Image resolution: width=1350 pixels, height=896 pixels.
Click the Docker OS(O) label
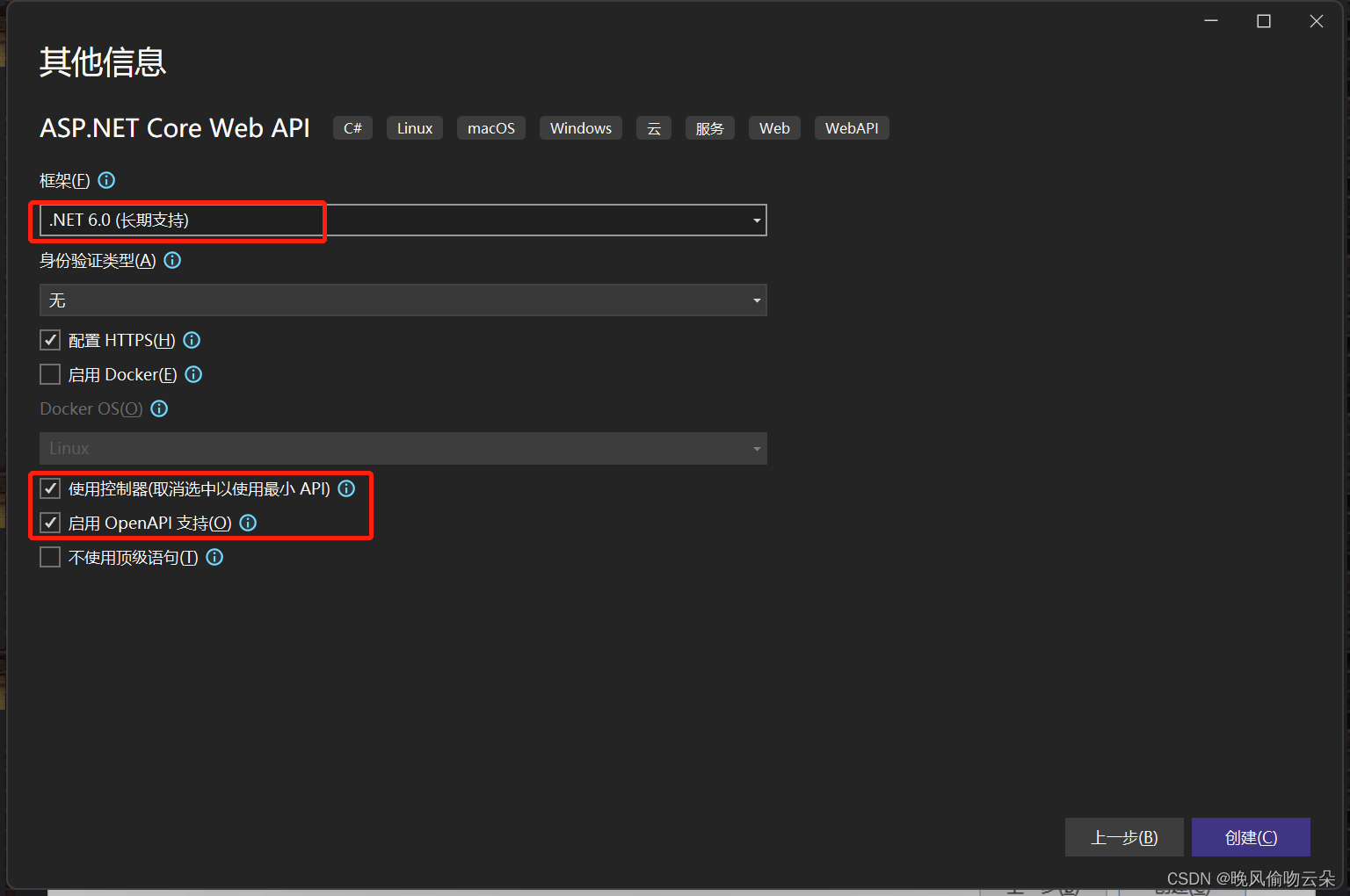pos(91,408)
